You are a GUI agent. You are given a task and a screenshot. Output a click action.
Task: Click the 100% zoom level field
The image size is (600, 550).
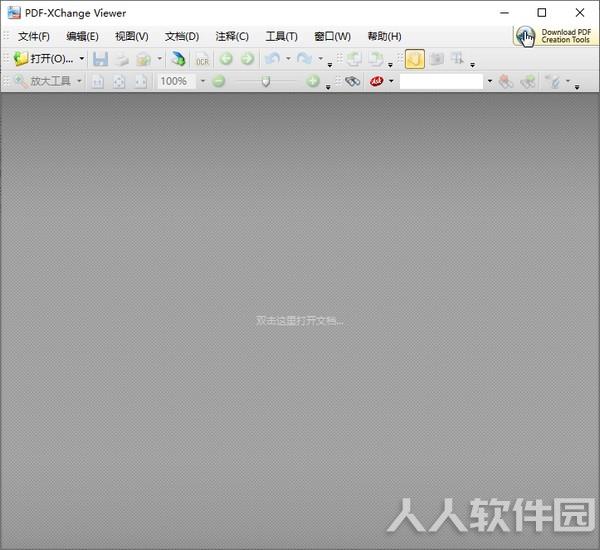coord(177,81)
